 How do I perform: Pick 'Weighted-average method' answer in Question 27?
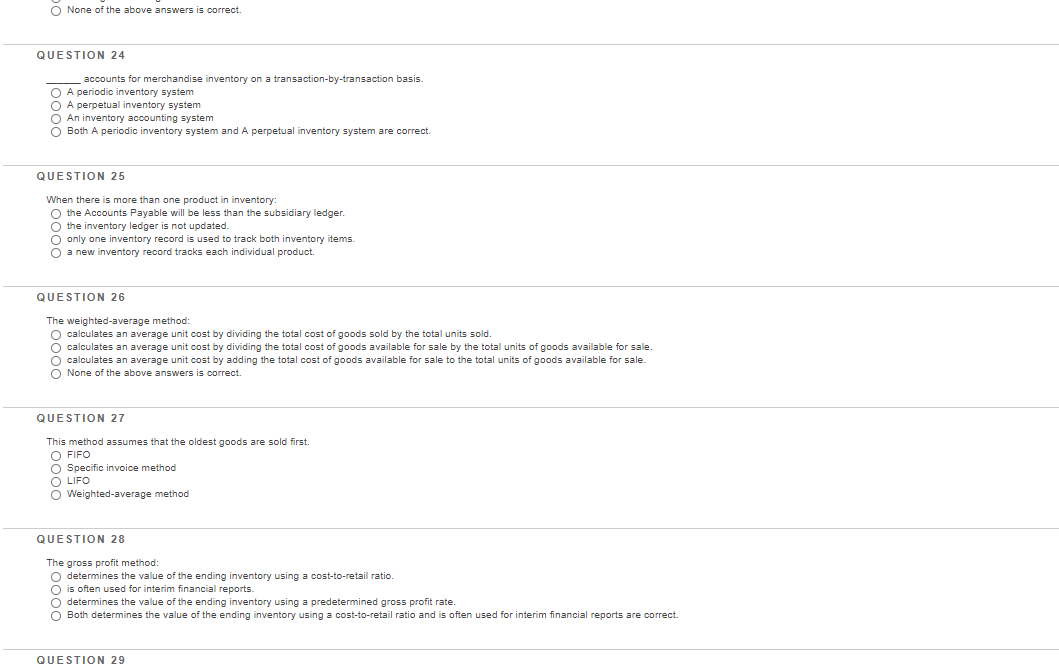coord(56,494)
